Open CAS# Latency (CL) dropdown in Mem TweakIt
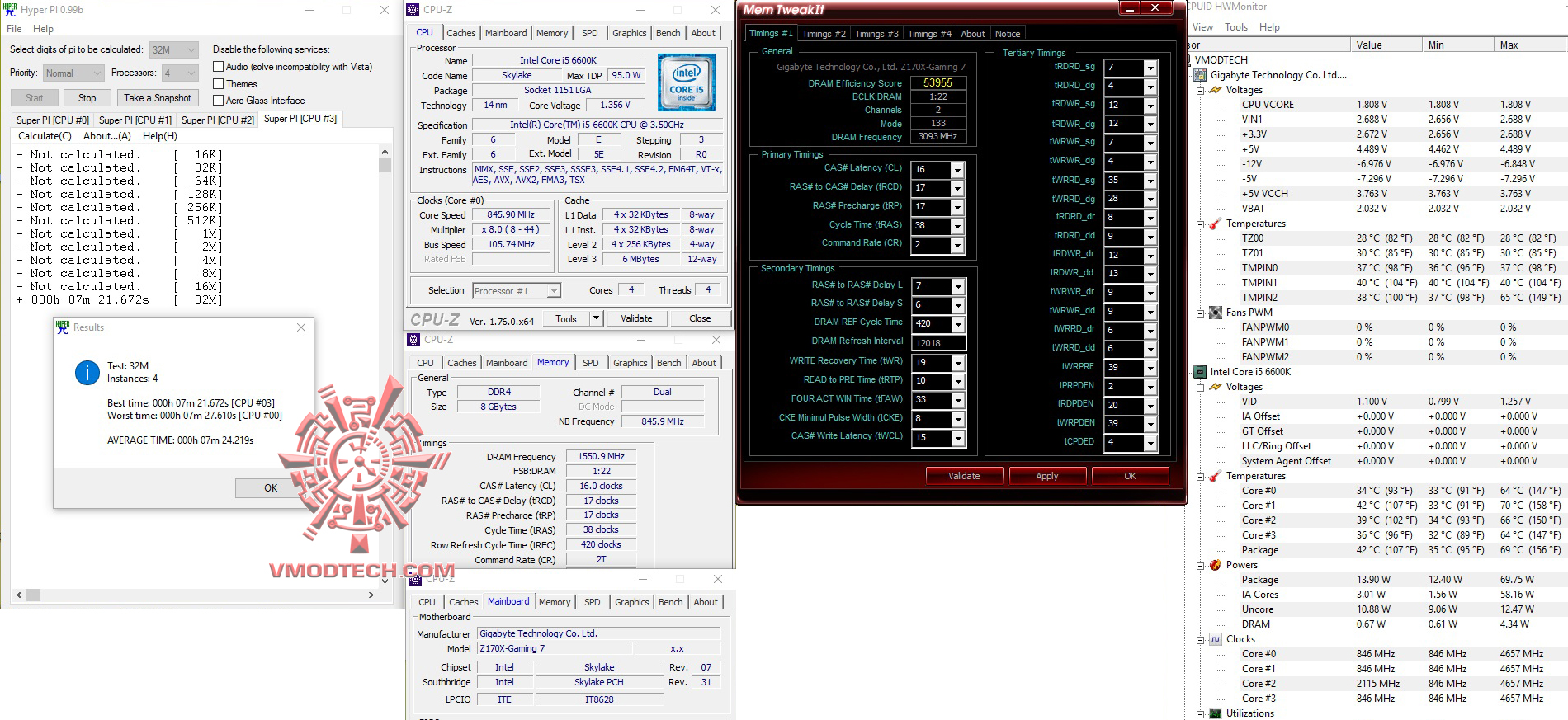The height and width of the screenshot is (720, 1568). pos(957,170)
